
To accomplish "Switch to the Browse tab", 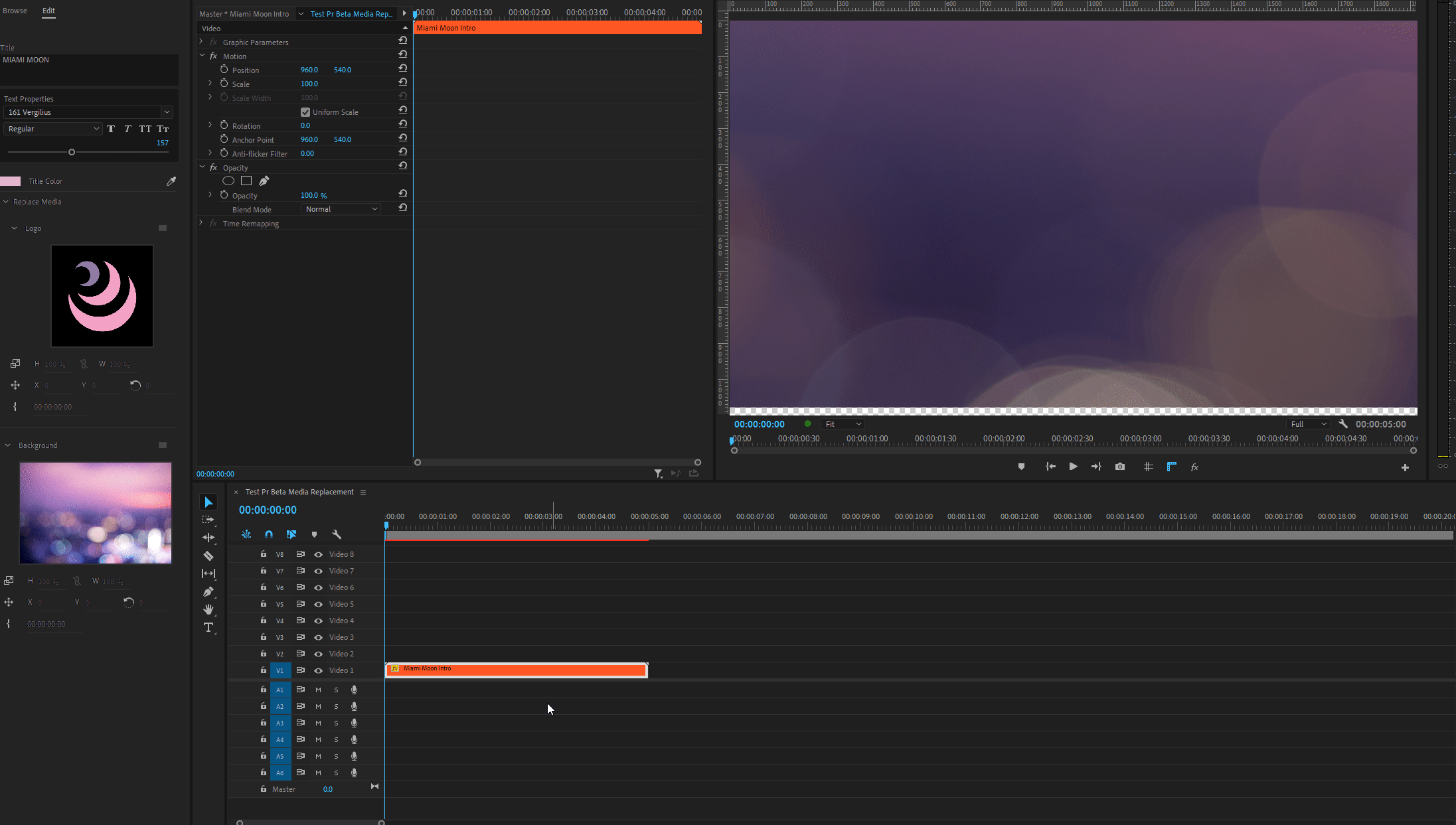I will (15, 11).
